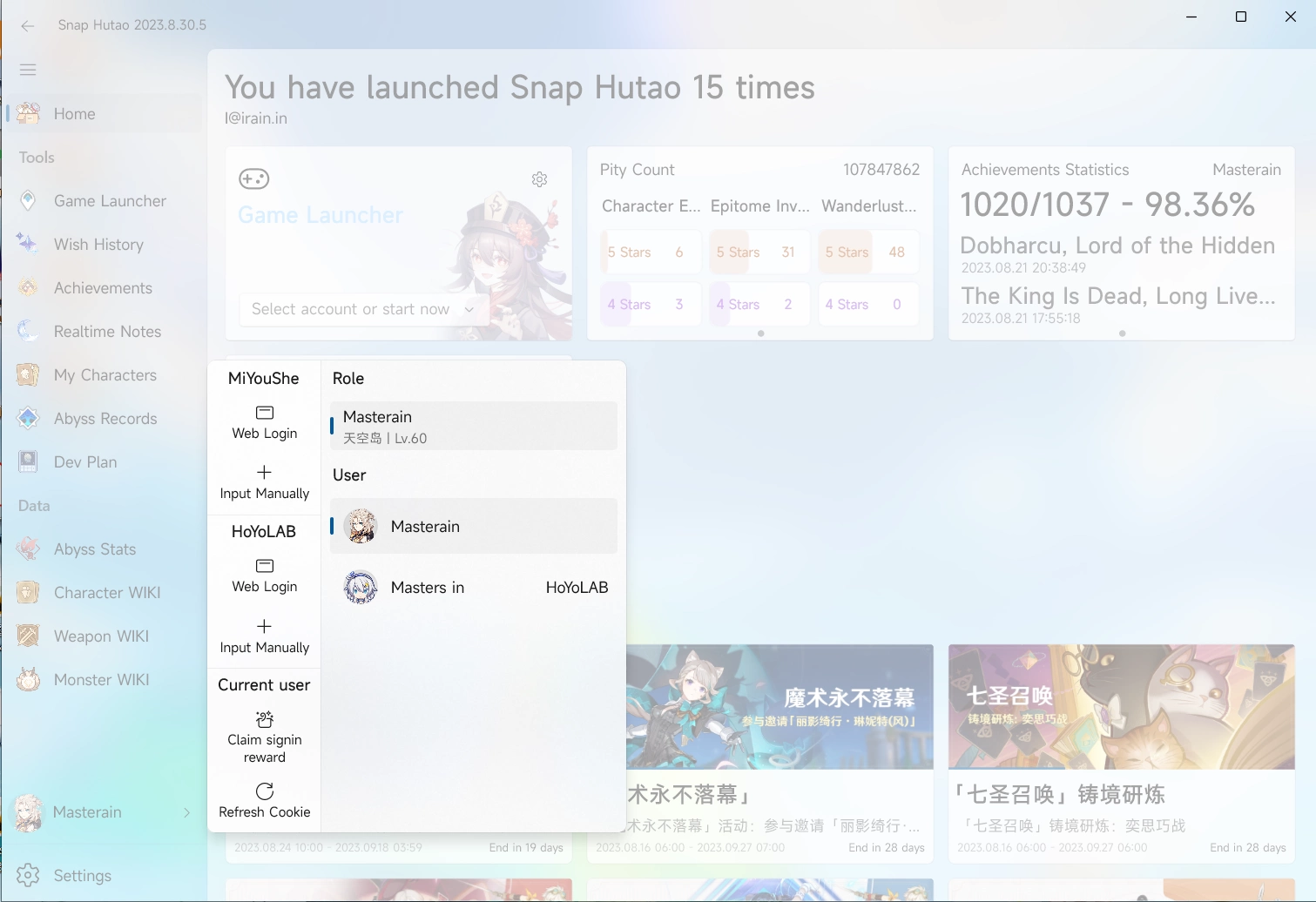Click the Settings gear icon in sidebar

coord(28,875)
